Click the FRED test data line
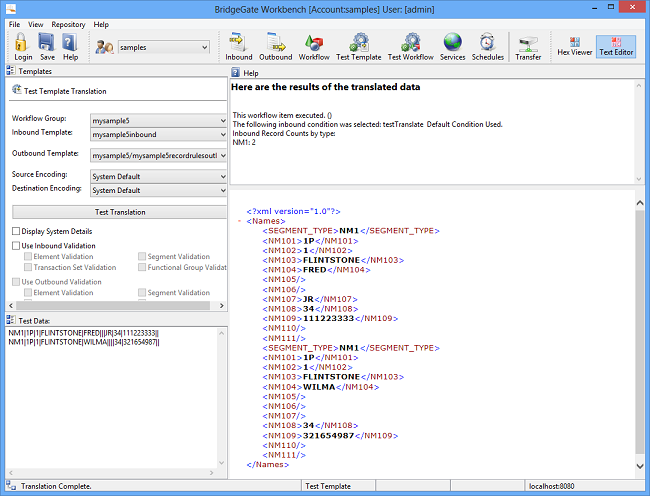The width and height of the screenshot is (650, 496). [83, 333]
